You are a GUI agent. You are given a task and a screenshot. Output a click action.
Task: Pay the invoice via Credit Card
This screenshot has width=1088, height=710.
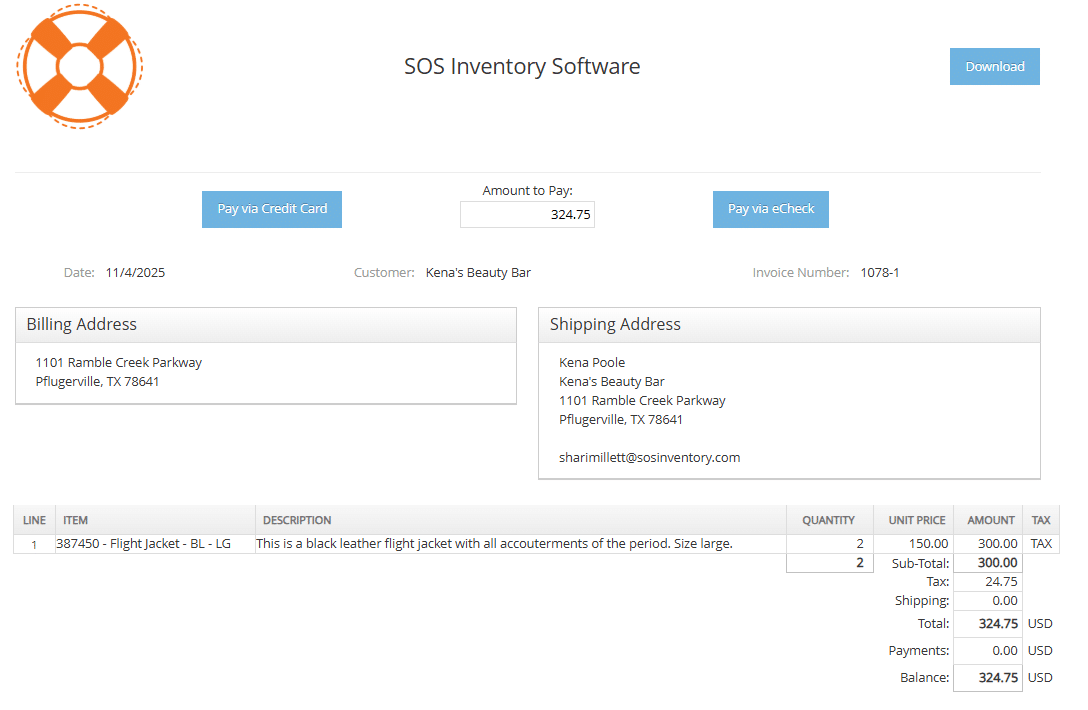272,209
